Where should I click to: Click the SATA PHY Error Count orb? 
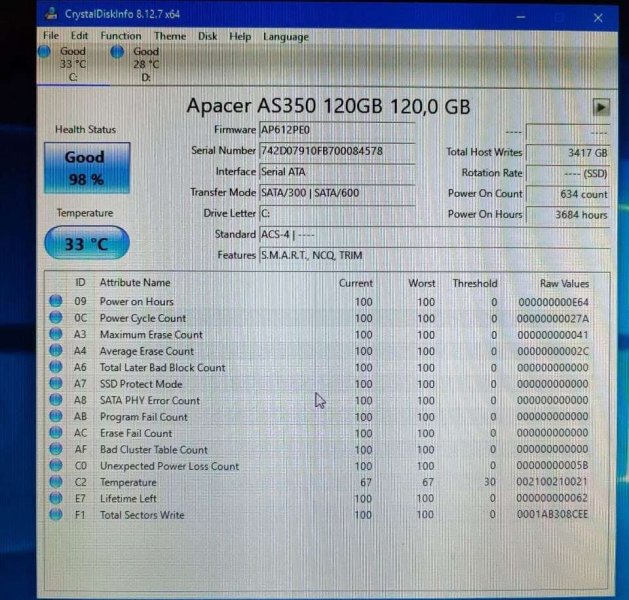[x=55, y=400]
